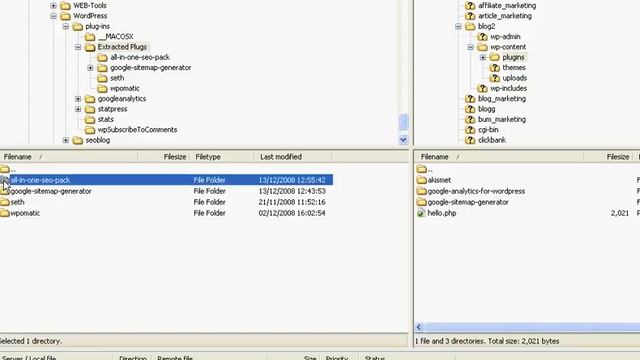The width and height of the screenshot is (640, 360).
Task: Click the parent '..' folder icon in local list
Action: [4, 169]
